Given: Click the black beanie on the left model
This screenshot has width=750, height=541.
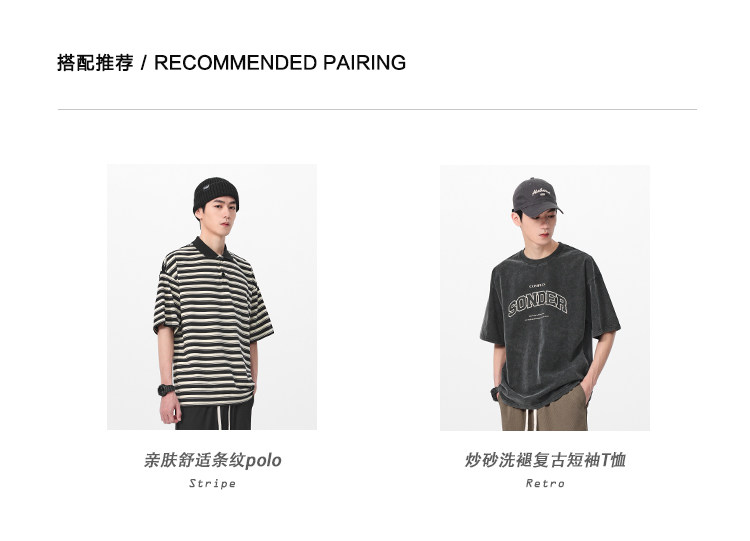Looking at the screenshot, I should click(x=216, y=192).
